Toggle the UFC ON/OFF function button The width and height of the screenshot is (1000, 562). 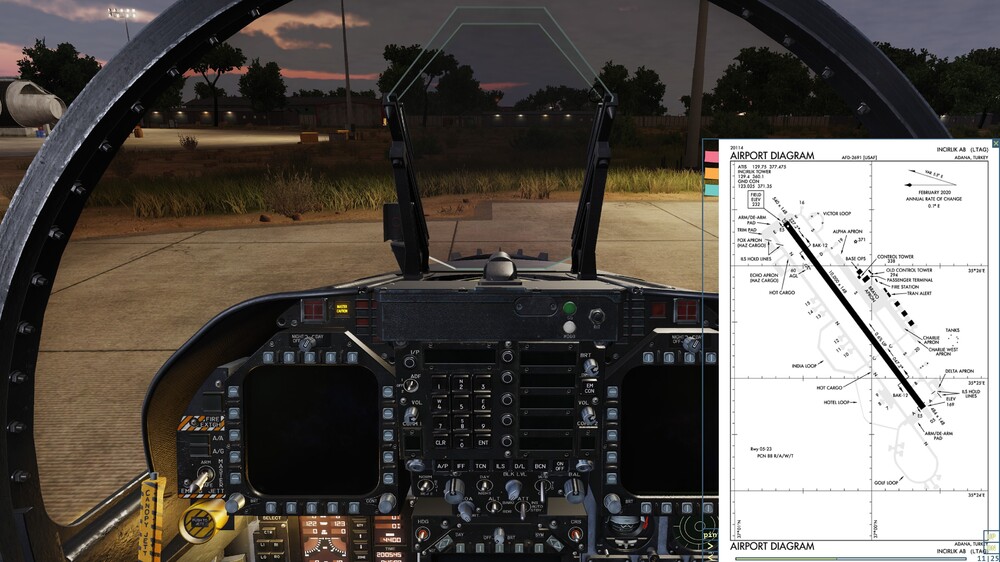point(560,466)
